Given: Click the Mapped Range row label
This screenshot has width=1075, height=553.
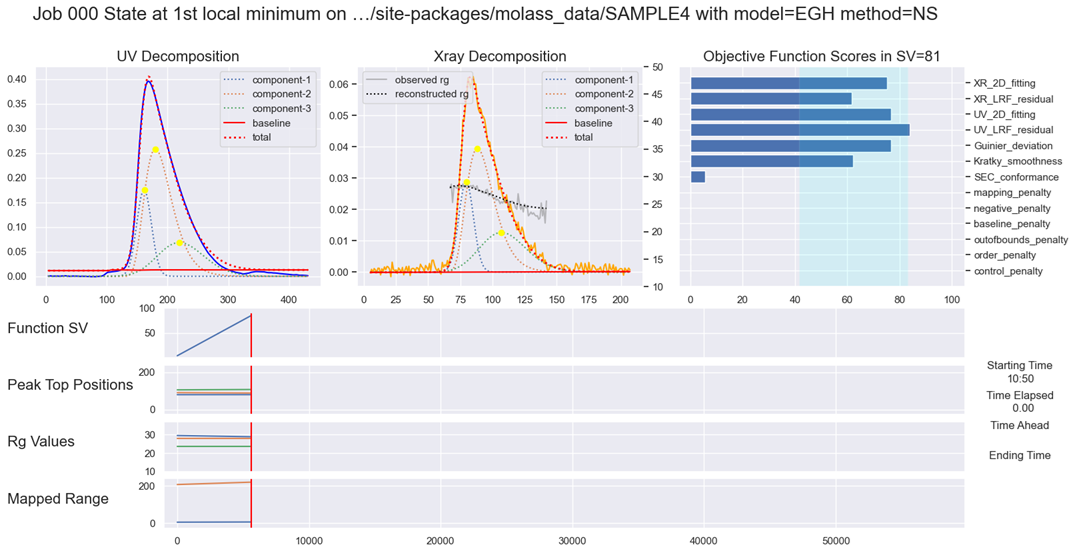Looking at the screenshot, I should coord(57,498).
